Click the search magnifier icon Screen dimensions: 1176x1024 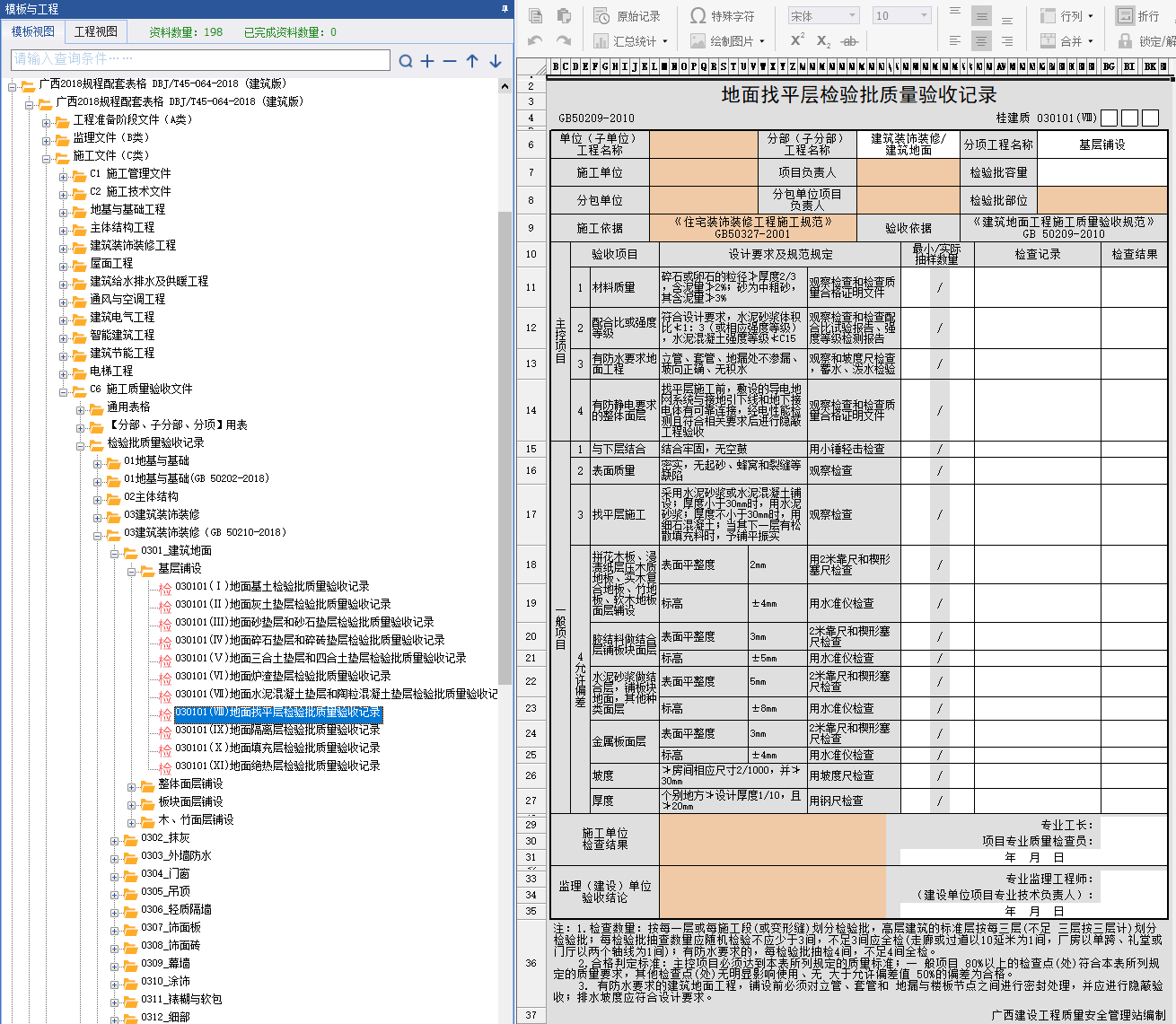pos(406,61)
